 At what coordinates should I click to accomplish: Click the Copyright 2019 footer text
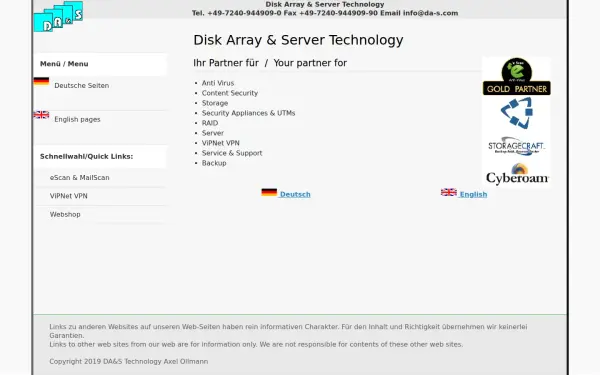click(129, 361)
